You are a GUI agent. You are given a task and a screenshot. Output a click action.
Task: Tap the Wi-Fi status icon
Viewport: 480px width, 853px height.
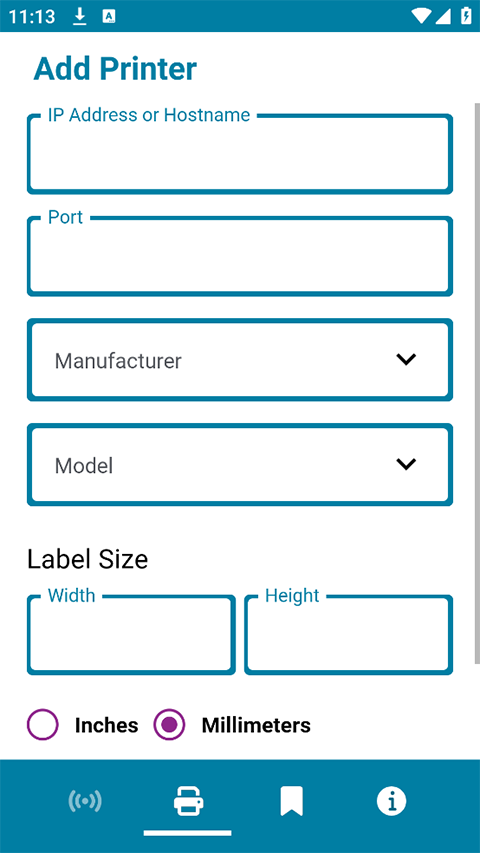(x=421, y=16)
